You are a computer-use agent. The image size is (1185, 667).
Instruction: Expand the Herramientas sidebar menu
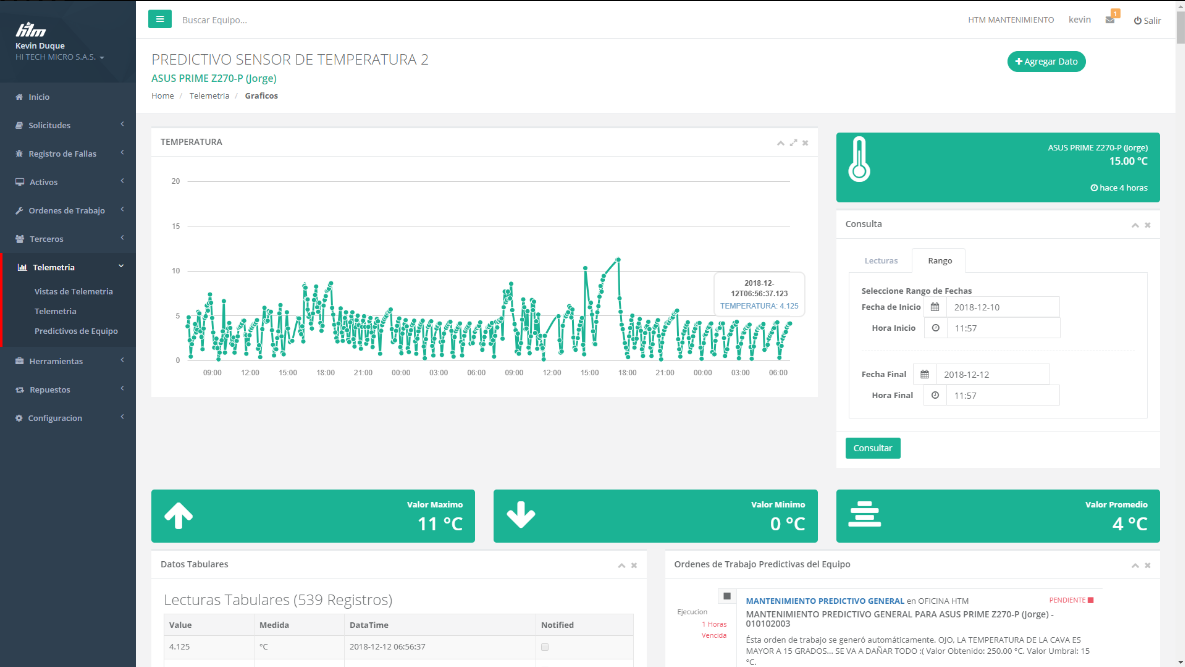coord(68,361)
